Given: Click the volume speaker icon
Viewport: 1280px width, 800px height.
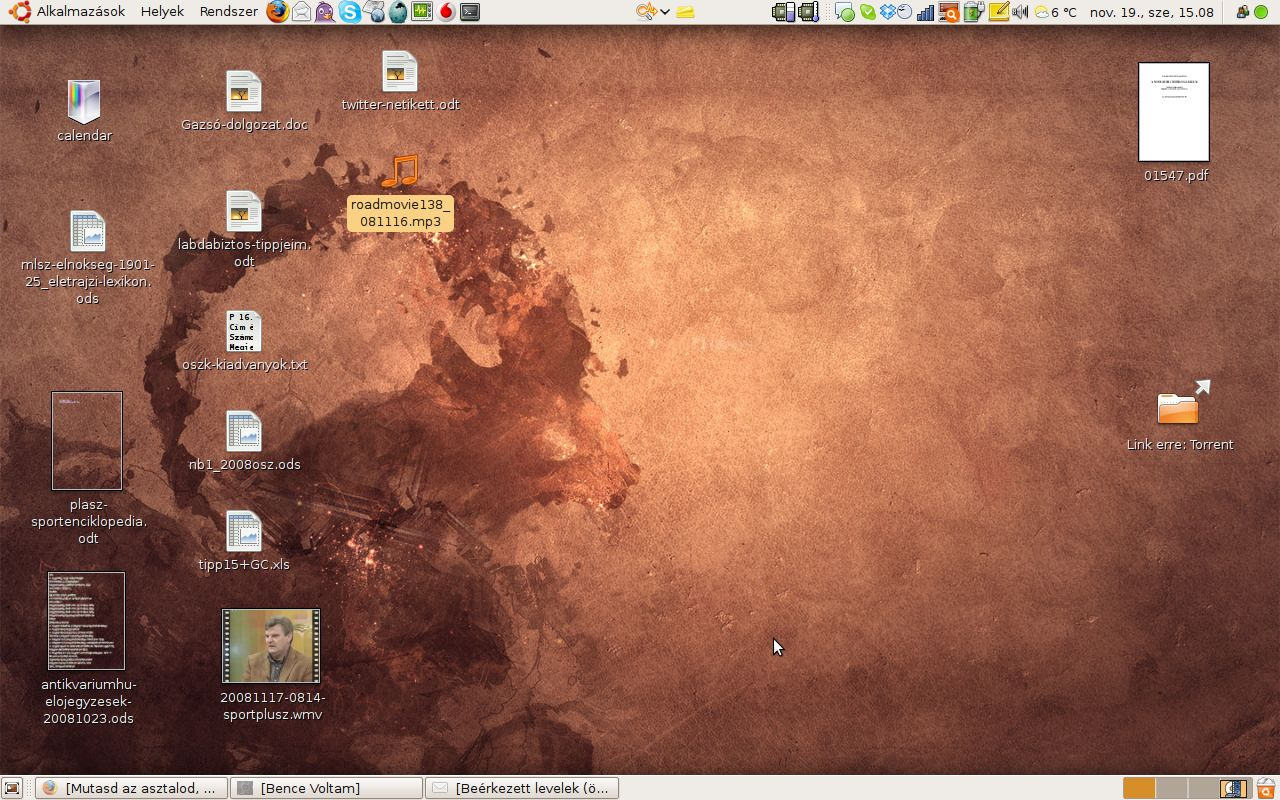Looking at the screenshot, I should pyautogui.click(x=1020, y=12).
